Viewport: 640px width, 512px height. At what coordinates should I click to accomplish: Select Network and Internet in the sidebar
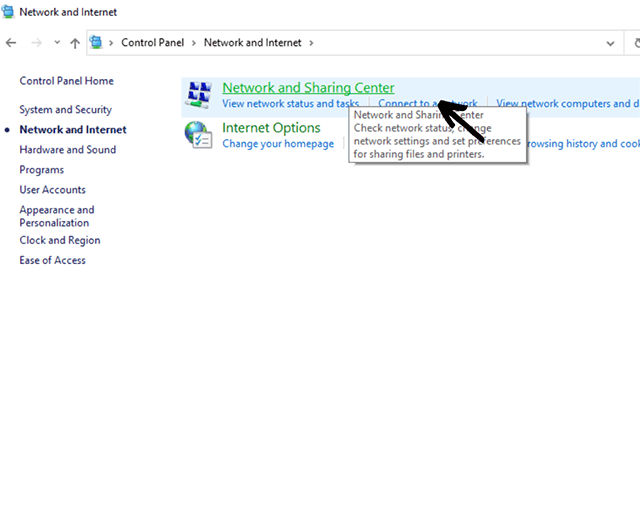(73, 129)
